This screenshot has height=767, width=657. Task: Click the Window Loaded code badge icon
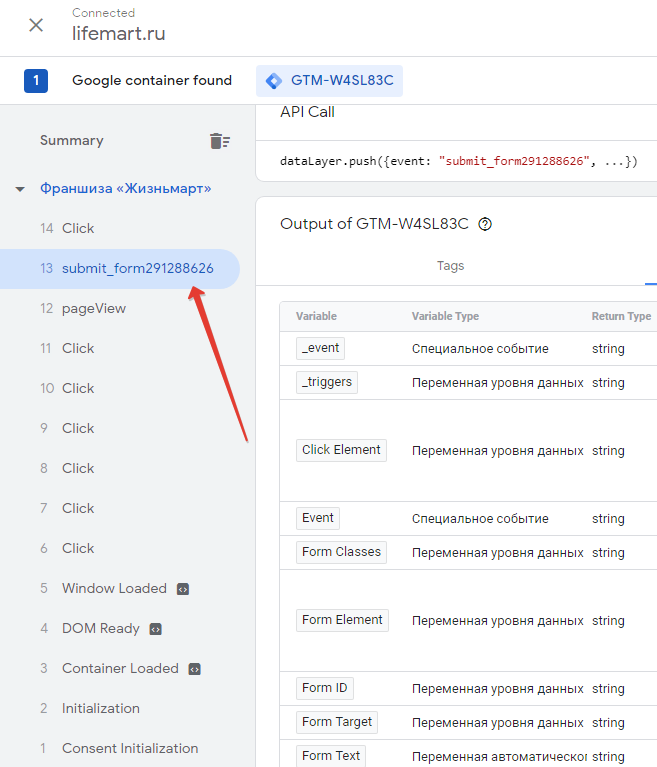[x=183, y=589]
